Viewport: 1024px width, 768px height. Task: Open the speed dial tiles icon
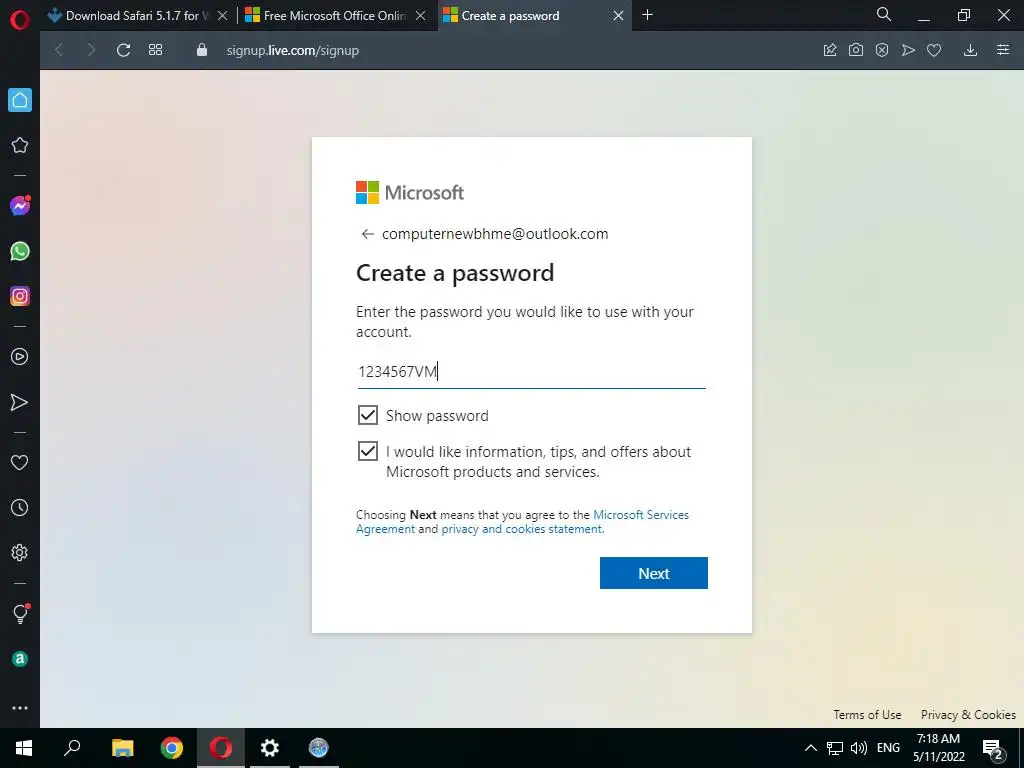155,50
